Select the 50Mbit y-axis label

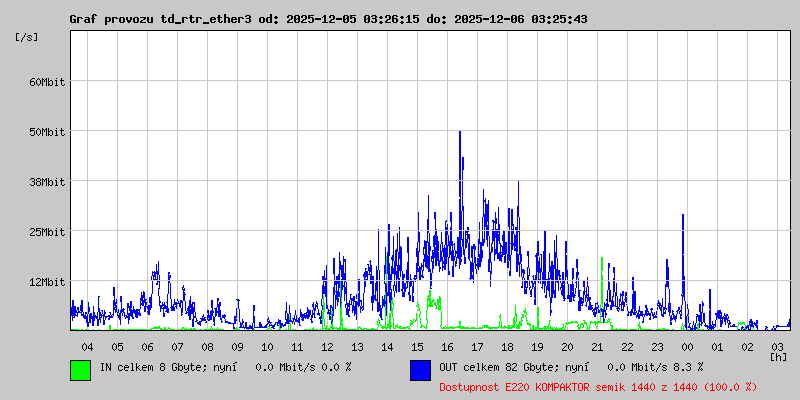pos(47,131)
